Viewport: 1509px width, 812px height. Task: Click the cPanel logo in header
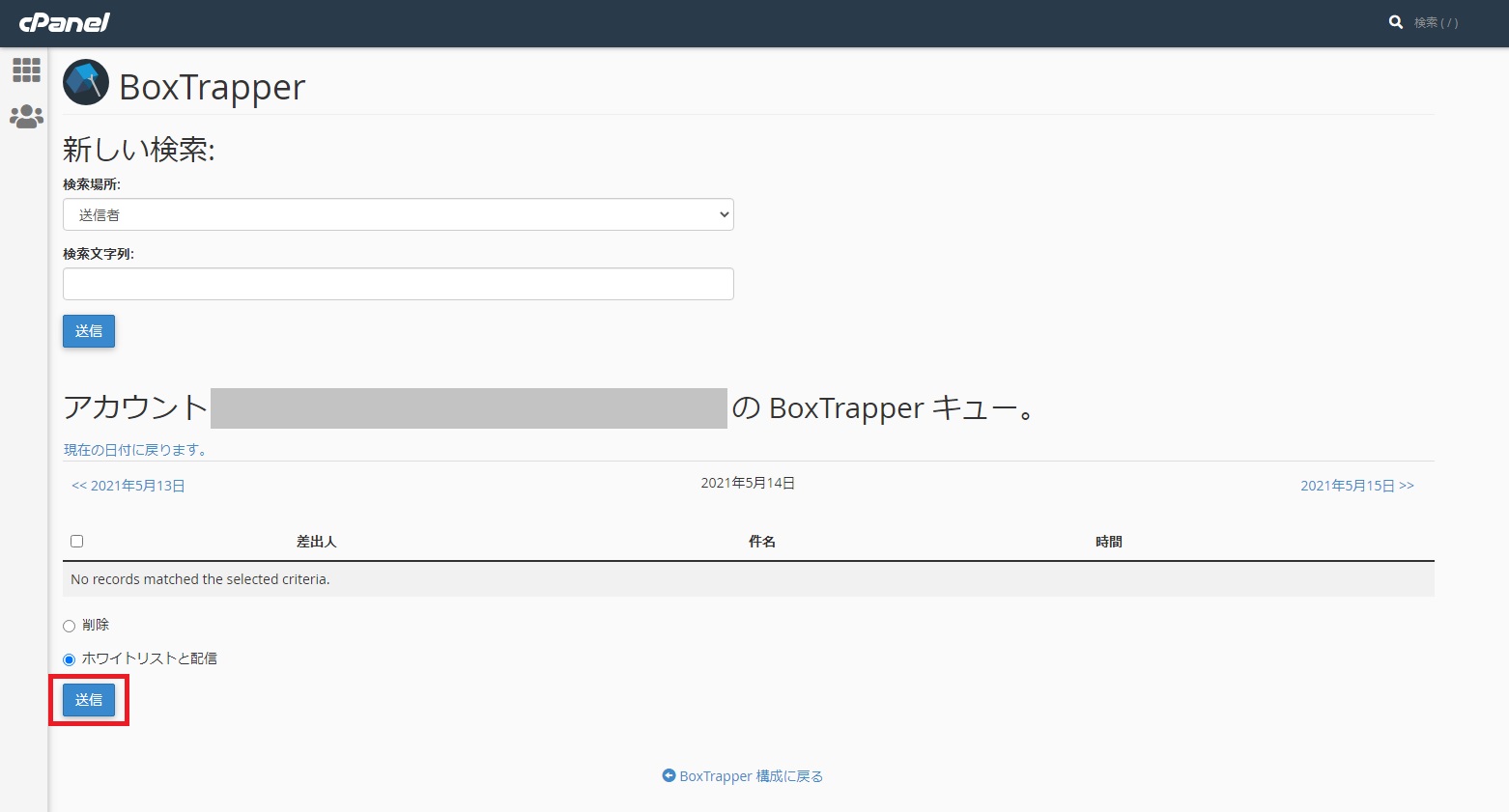(x=65, y=22)
